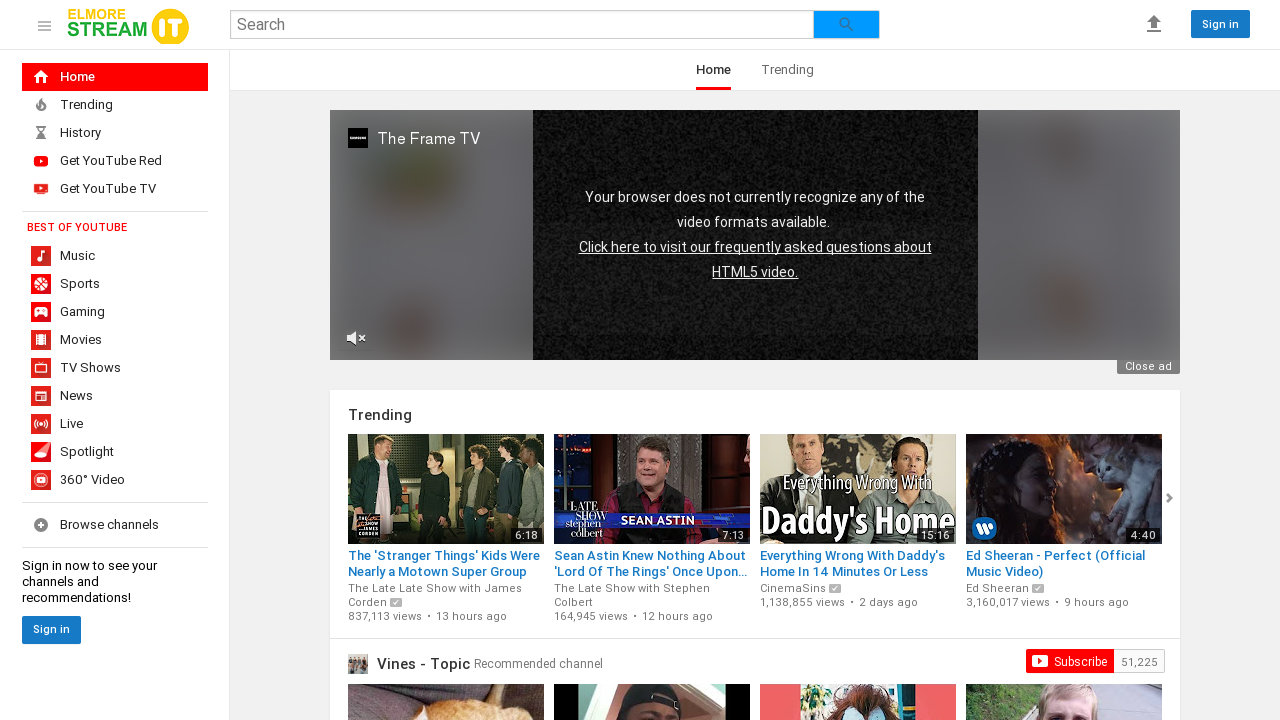Click the Sean Astin video thumbnail
This screenshot has width=1280, height=720.
[x=652, y=489]
